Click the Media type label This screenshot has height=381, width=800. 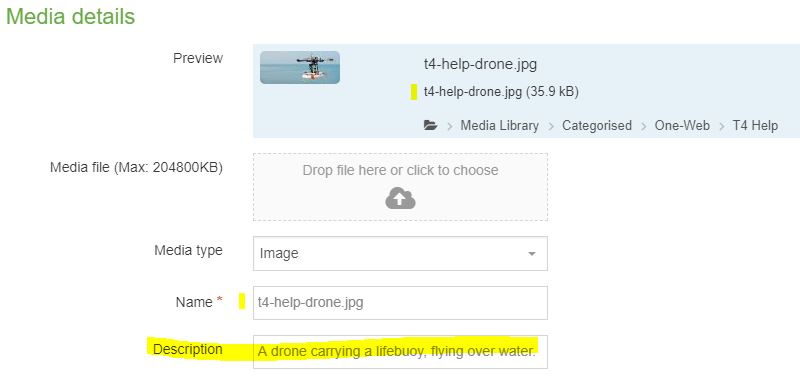click(x=188, y=251)
